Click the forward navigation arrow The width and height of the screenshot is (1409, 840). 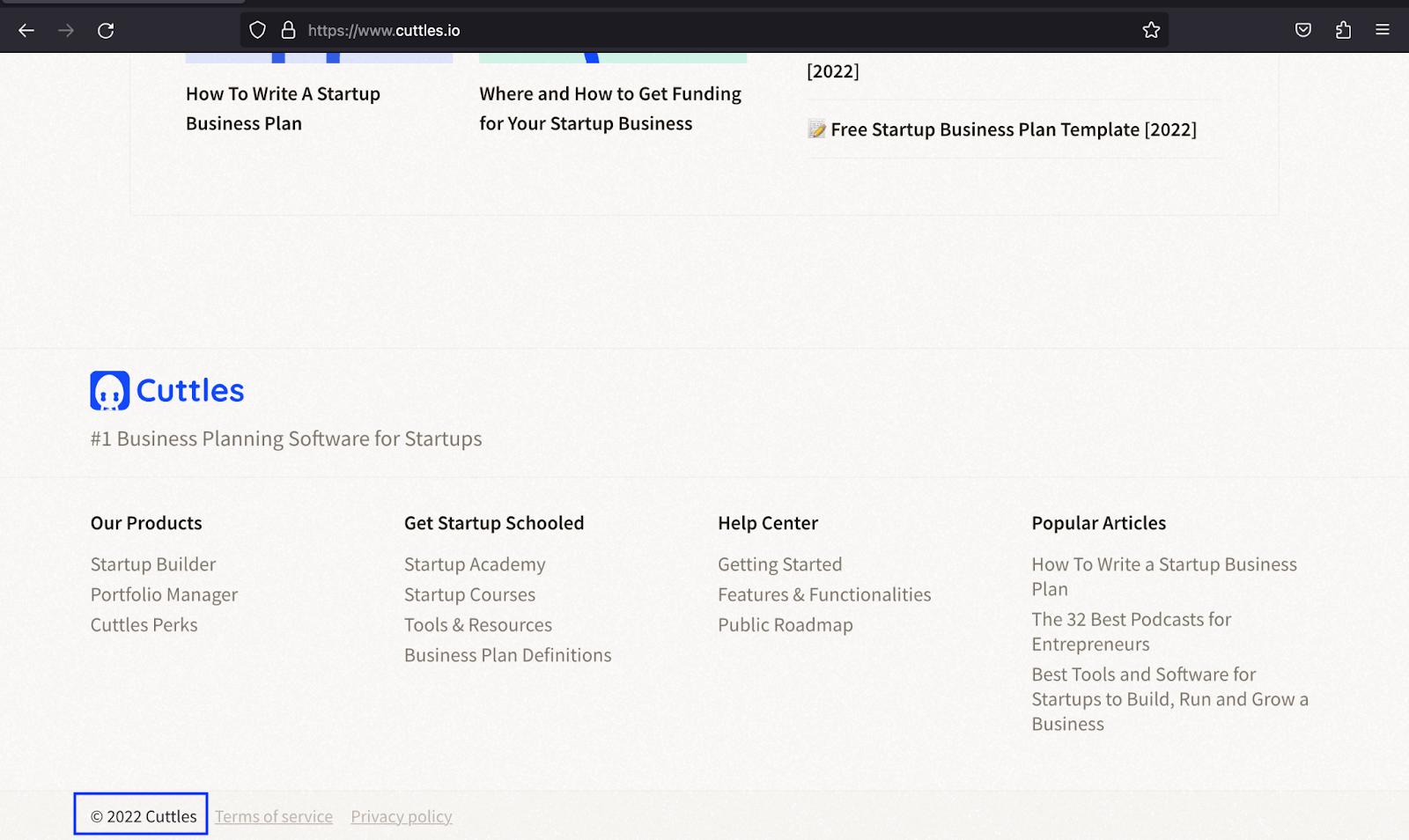click(x=66, y=29)
